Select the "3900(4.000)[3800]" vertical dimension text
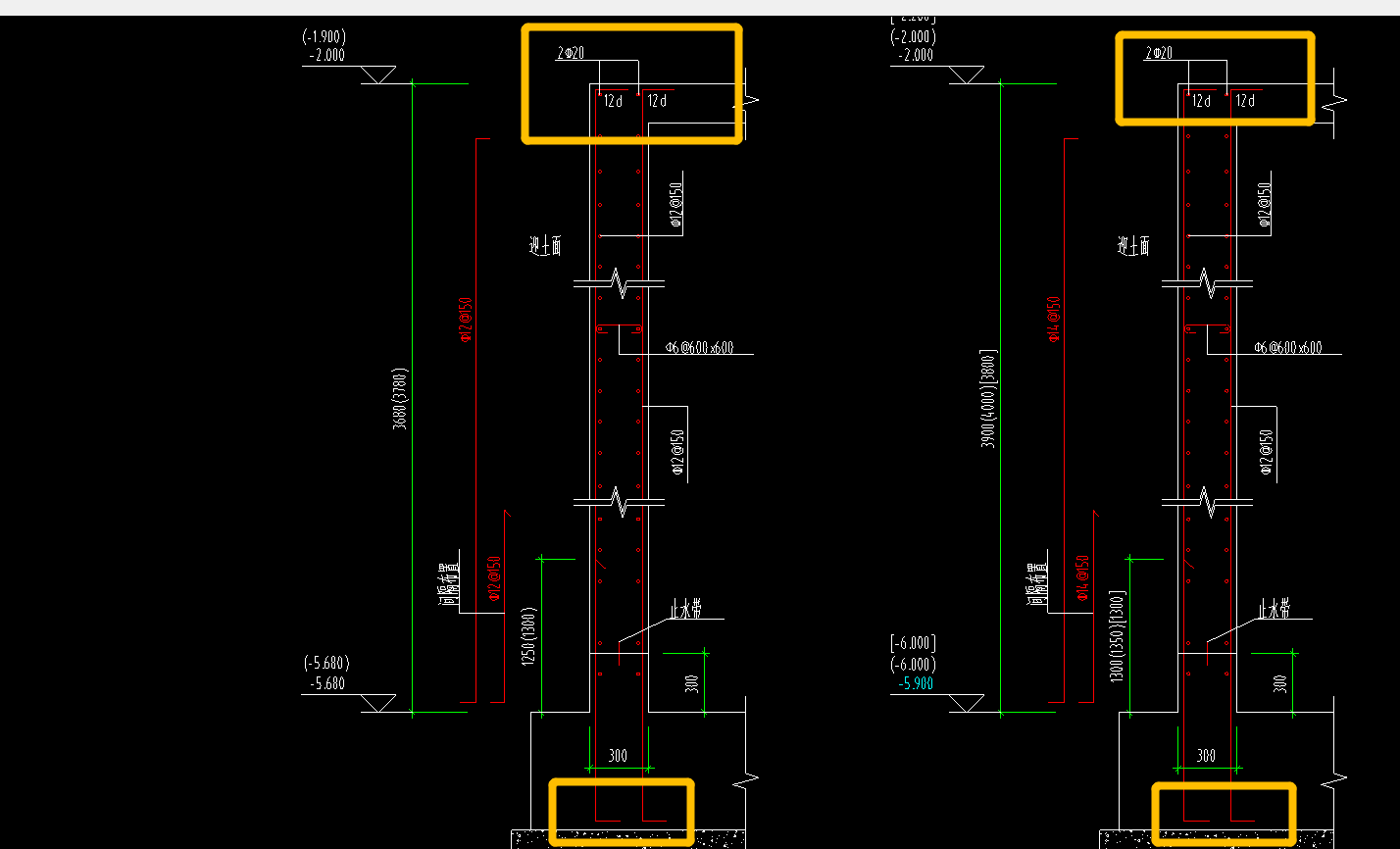This screenshot has height=849, width=1400. coord(988,397)
